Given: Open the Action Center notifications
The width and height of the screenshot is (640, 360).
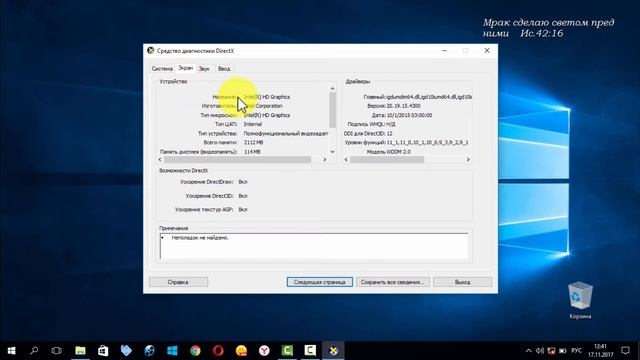Looking at the screenshot, I should point(625,351).
